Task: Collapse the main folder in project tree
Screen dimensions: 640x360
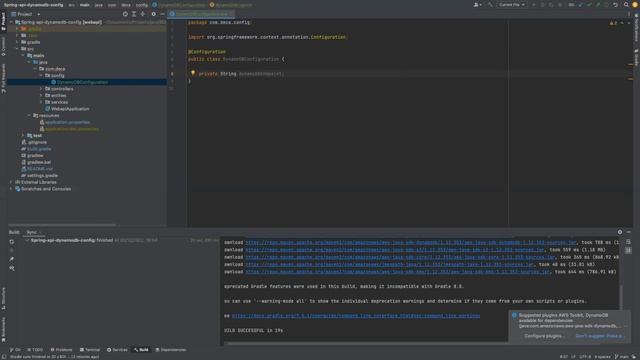Action: pos(23,56)
